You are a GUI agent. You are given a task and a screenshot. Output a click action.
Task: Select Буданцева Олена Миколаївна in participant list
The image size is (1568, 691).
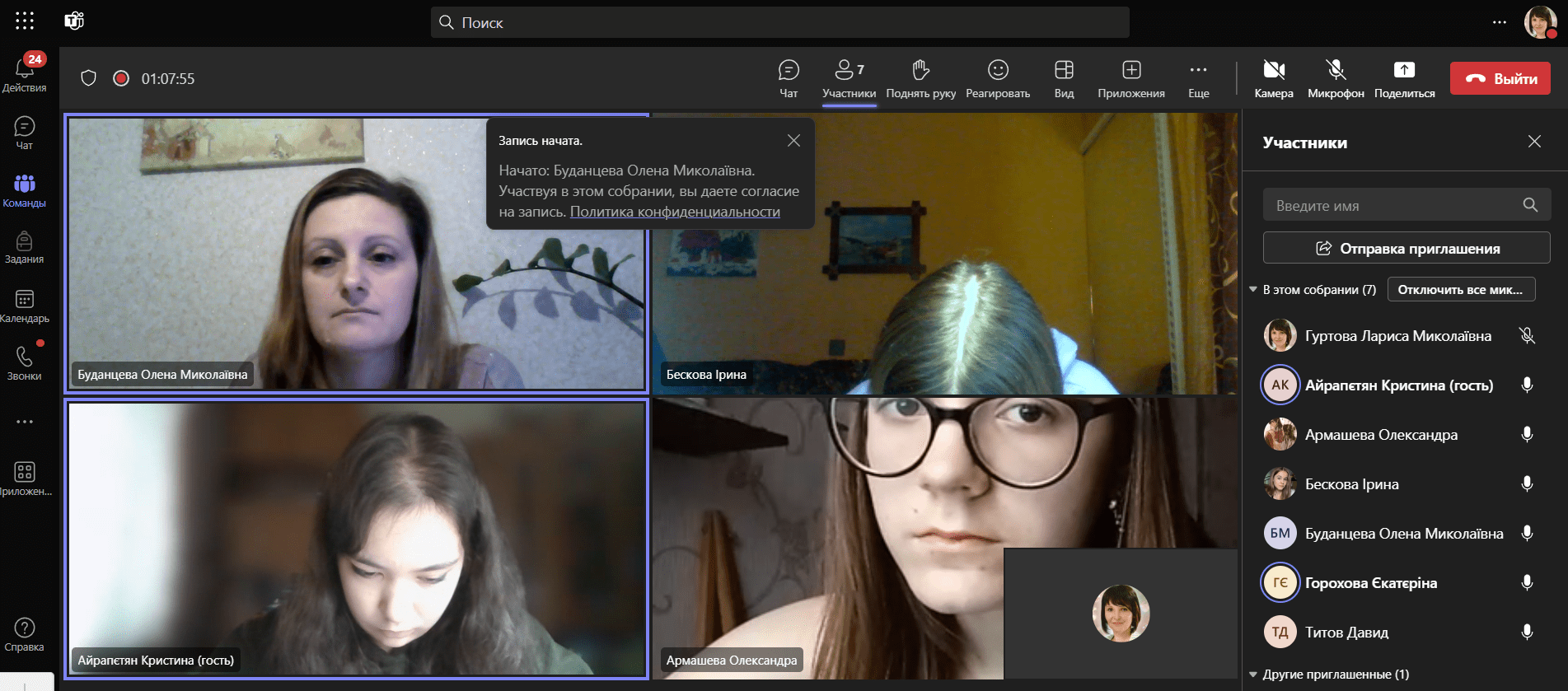tap(1404, 534)
